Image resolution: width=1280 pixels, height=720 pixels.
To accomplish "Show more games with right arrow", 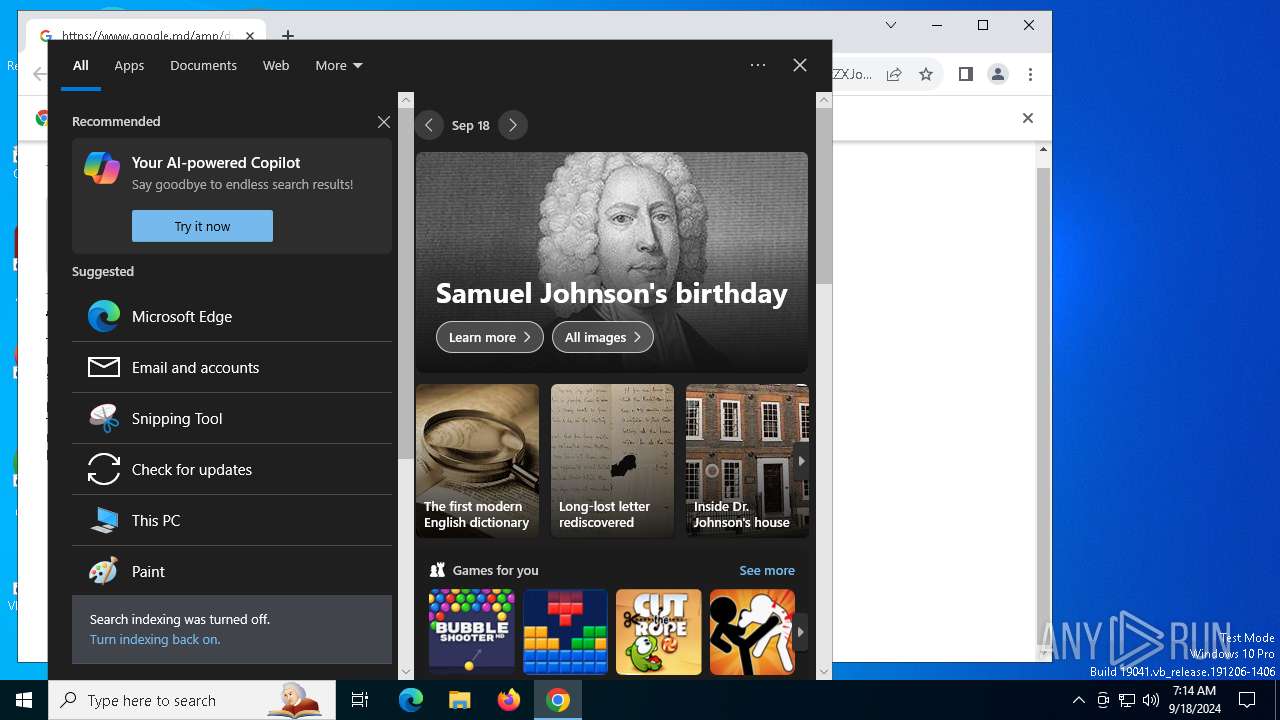I will (801, 632).
